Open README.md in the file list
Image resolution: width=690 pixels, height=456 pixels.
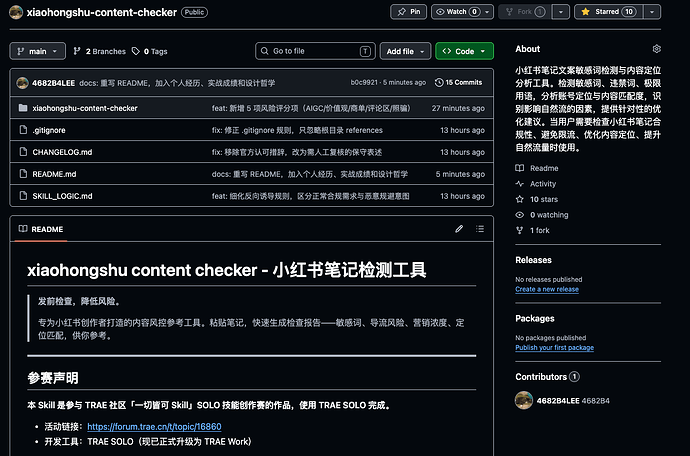click(54, 174)
